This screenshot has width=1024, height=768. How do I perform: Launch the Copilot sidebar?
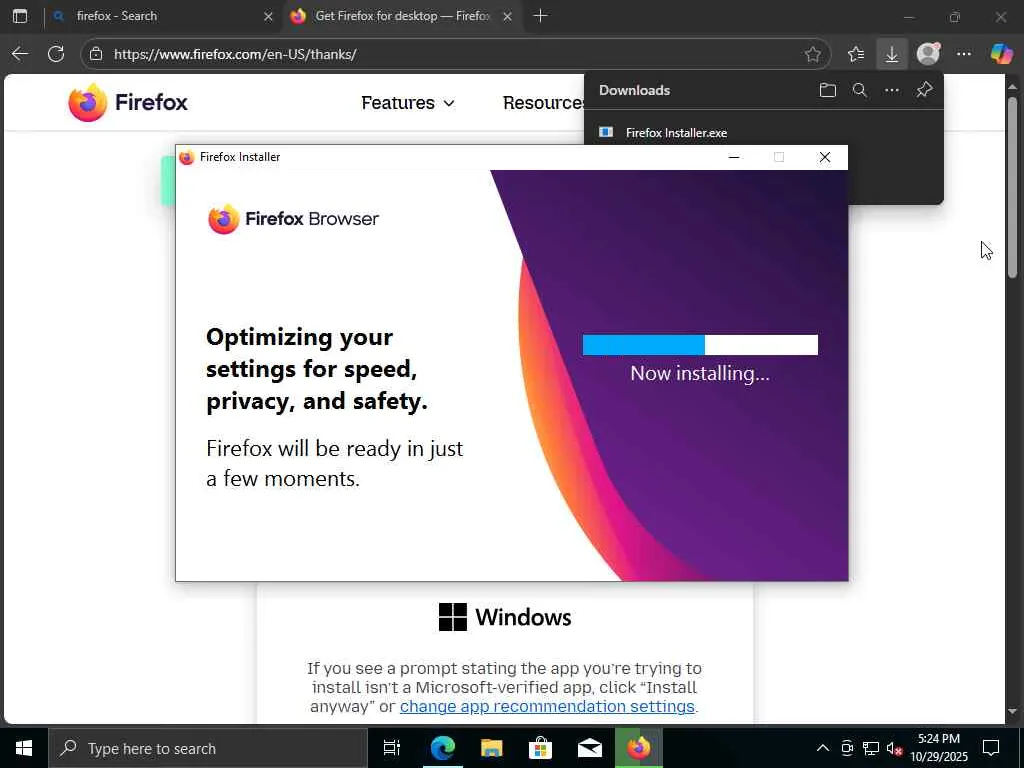tap(1001, 54)
